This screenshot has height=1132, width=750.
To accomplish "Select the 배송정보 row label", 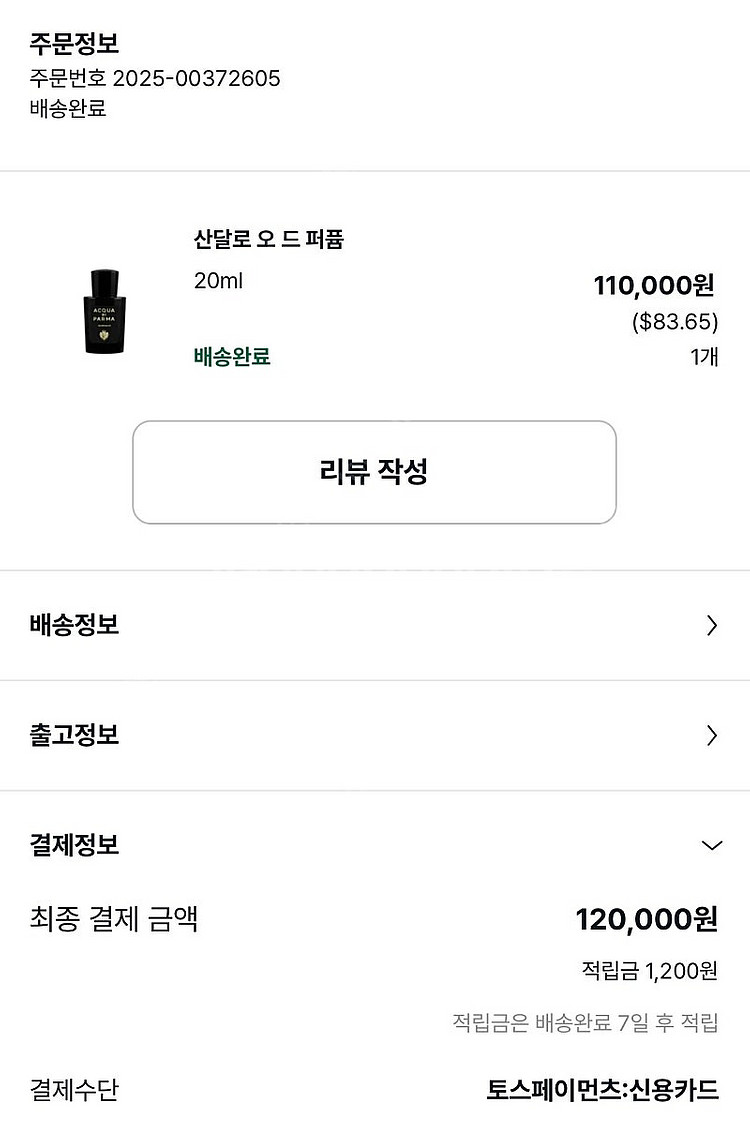I will click(x=75, y=625).
